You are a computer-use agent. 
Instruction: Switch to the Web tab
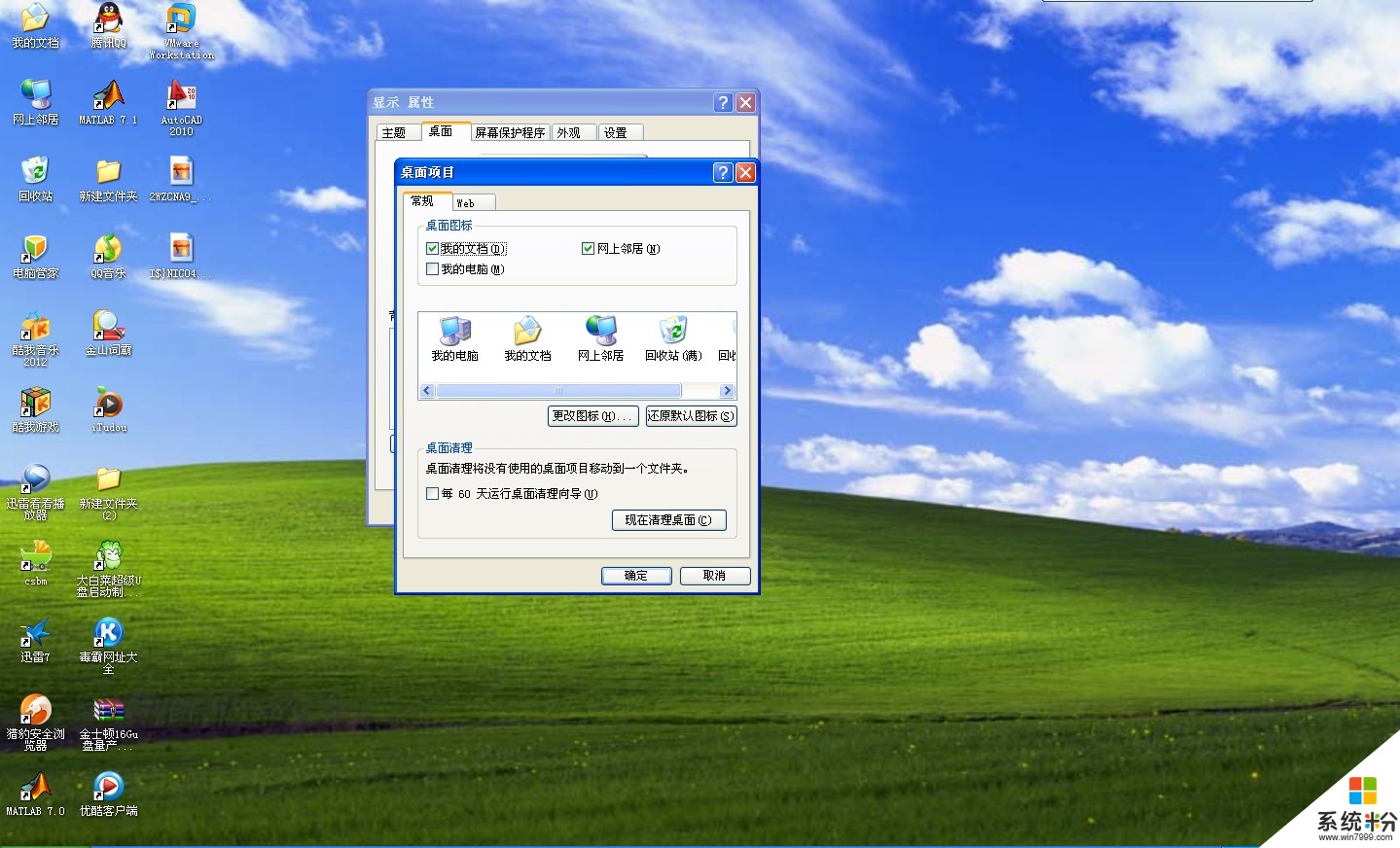click(474, 202)
